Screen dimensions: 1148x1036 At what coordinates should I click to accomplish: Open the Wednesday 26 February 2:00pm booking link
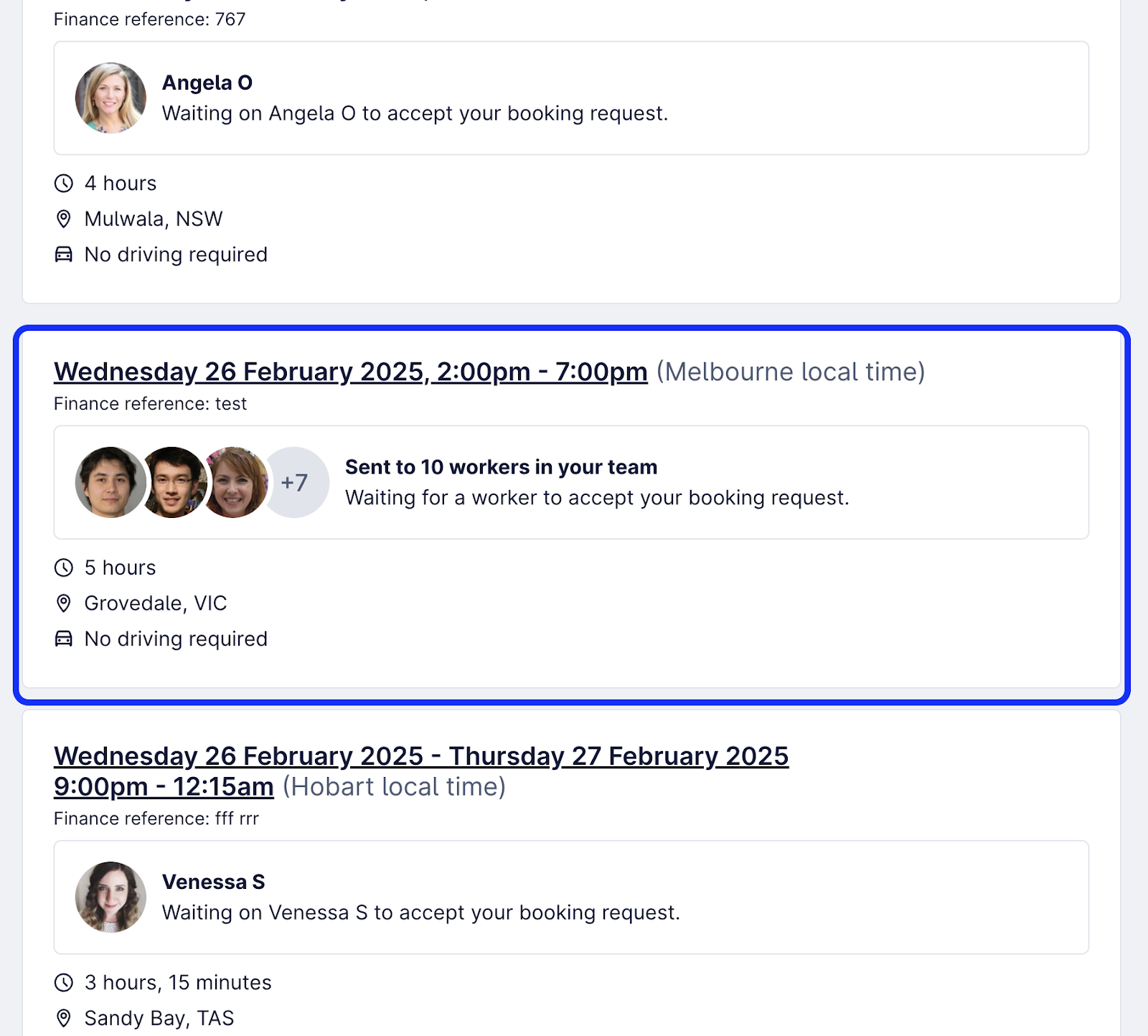(351, 372)
